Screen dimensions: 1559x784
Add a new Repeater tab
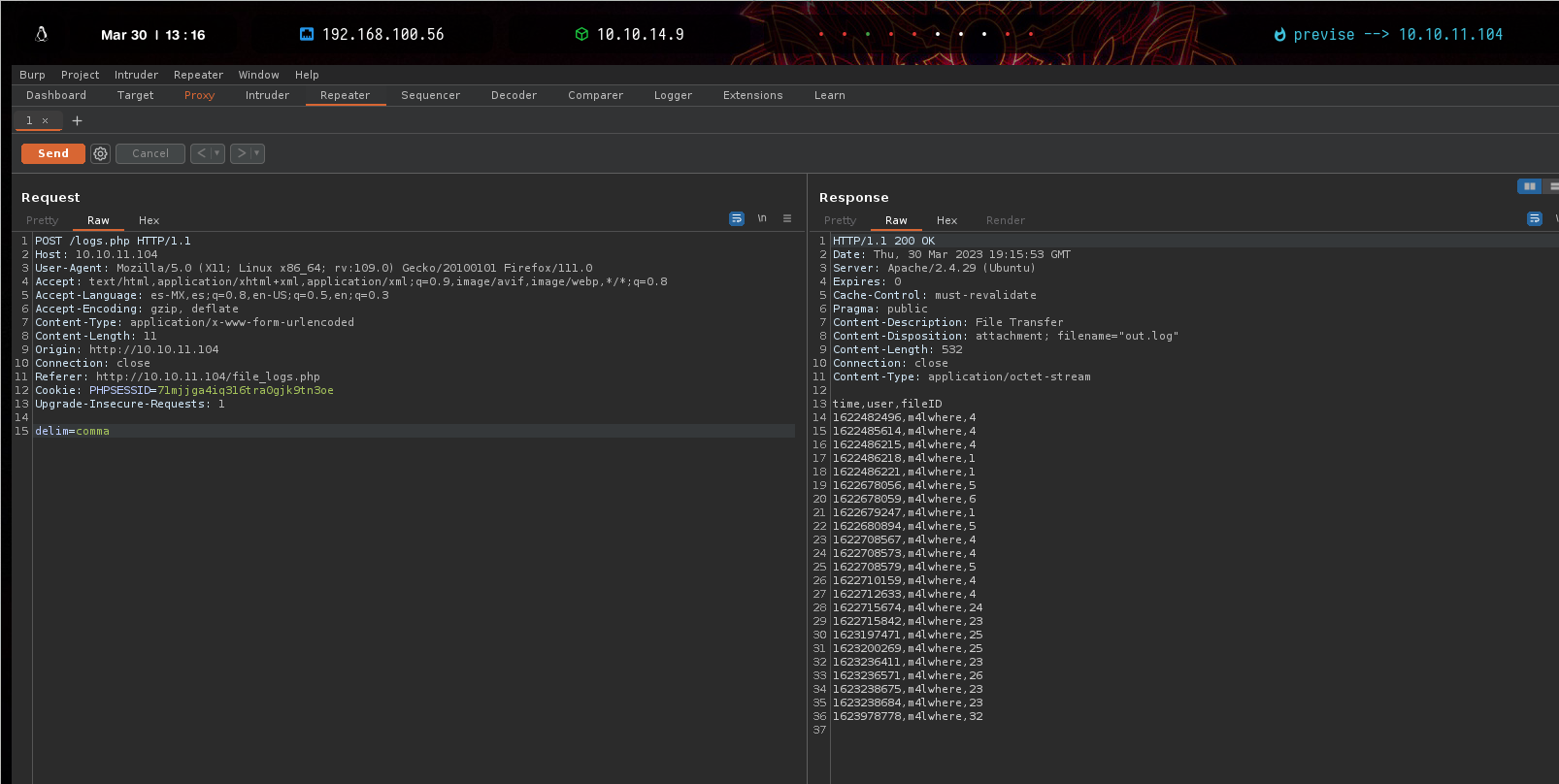coord(77,120)
